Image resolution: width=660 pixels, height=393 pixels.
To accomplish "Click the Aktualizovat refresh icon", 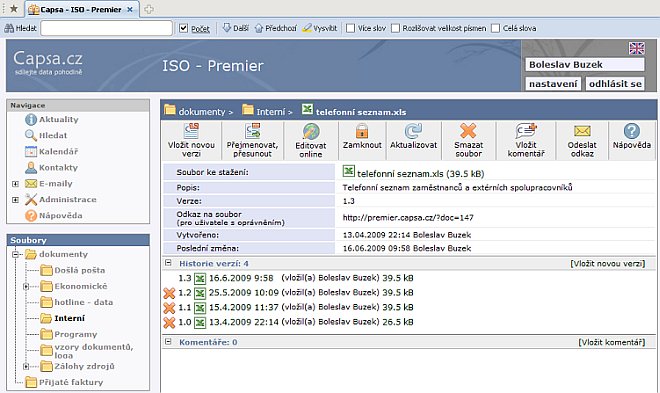I will pyautogui.click(x=413, y=131).
